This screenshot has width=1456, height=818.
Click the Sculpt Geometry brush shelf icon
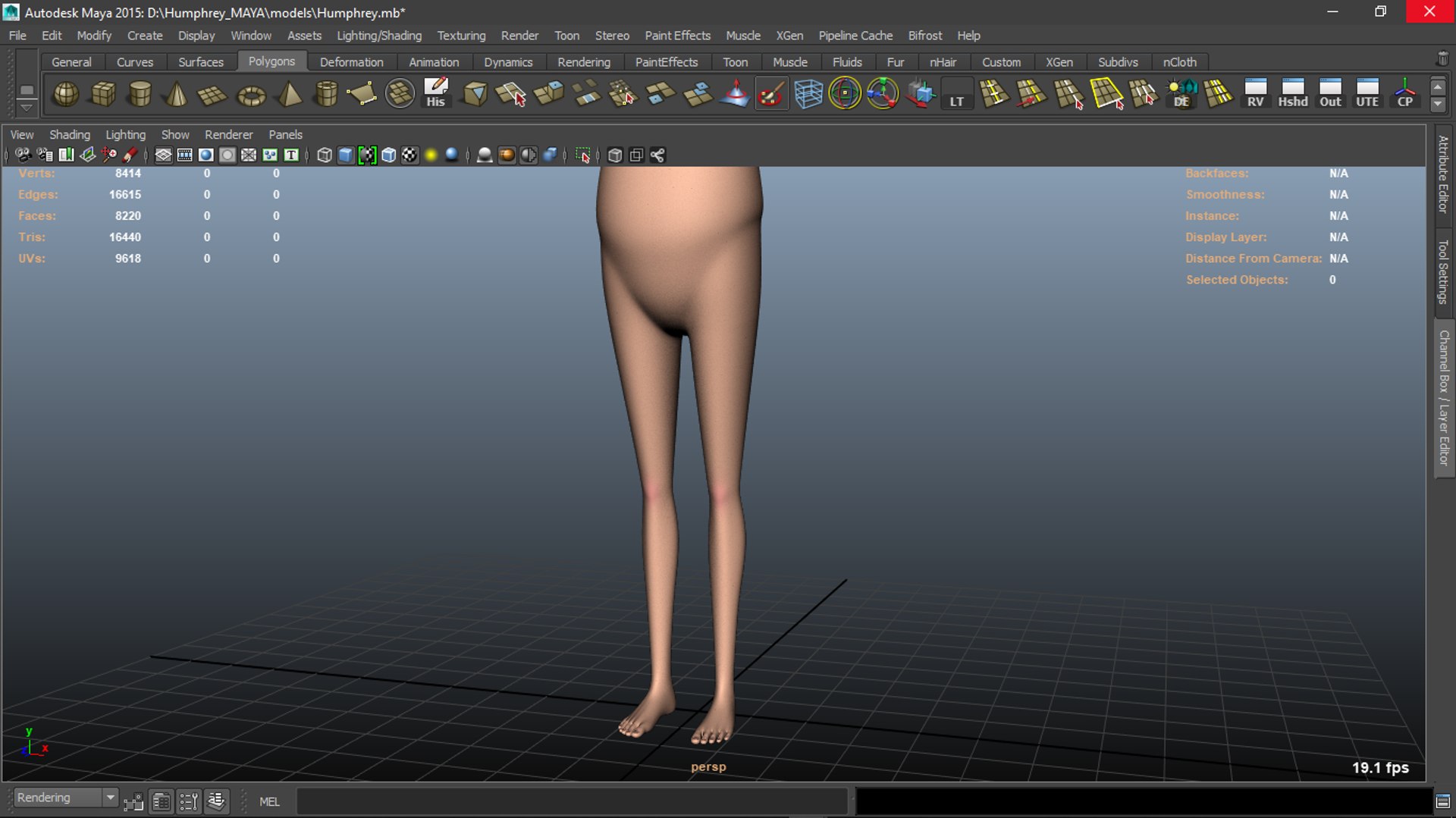(771, 94)
